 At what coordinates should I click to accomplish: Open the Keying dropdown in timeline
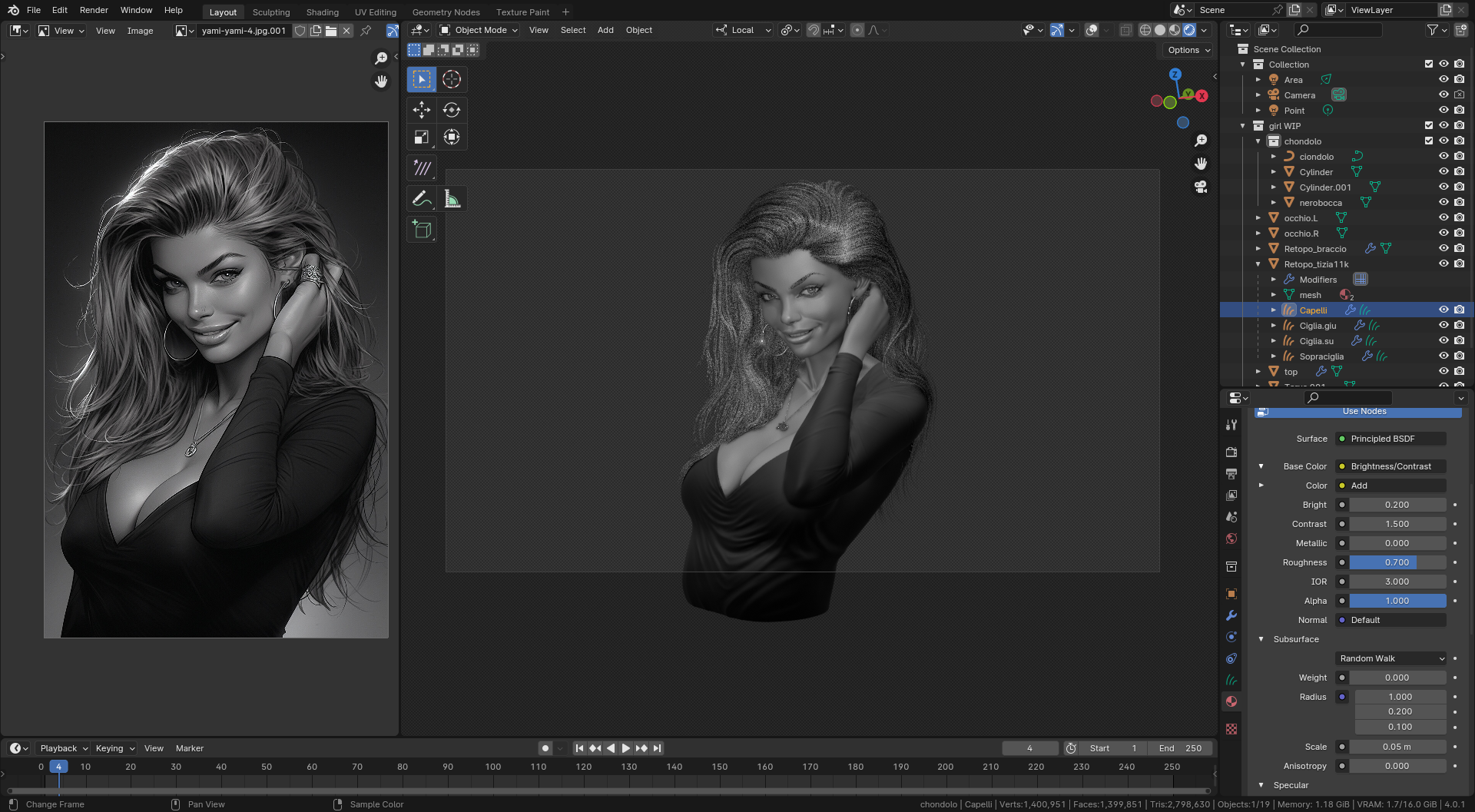(x=115, y=748)
